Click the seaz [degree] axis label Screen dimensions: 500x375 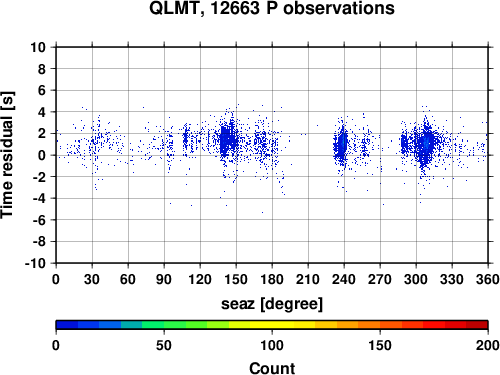point(272,304)
